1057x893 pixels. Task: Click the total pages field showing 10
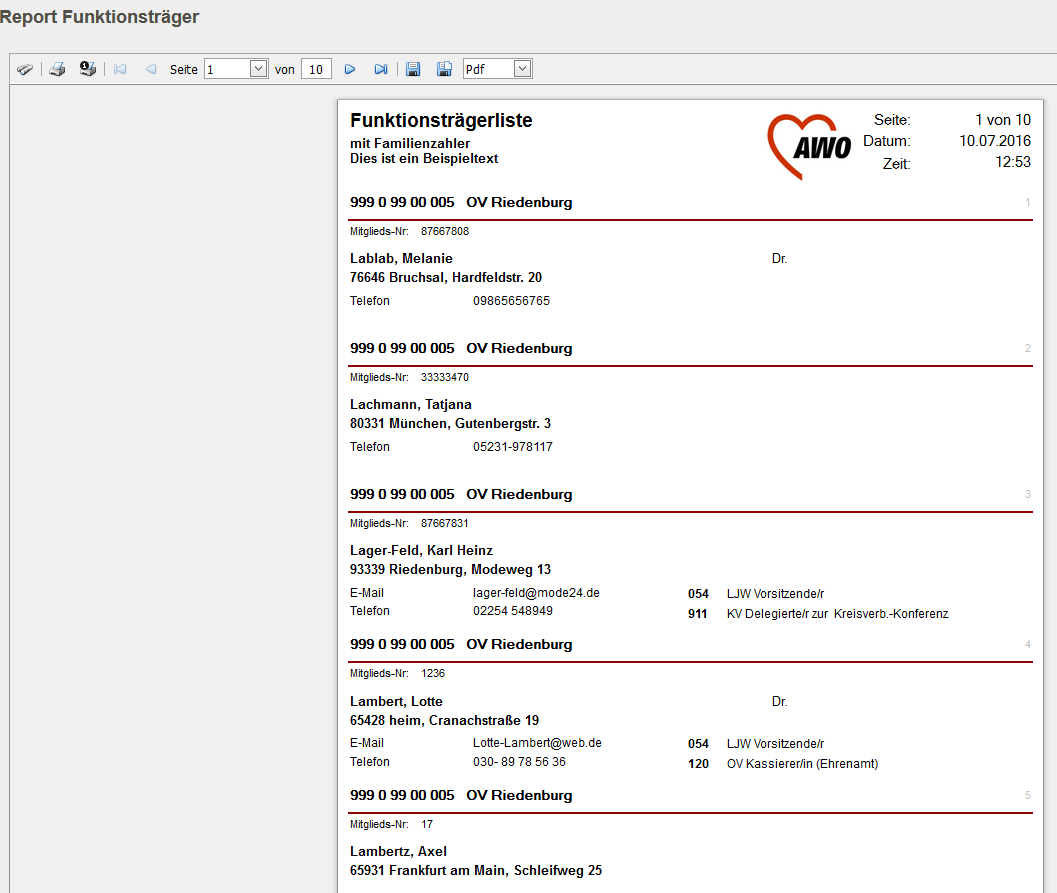pos(316,69)
